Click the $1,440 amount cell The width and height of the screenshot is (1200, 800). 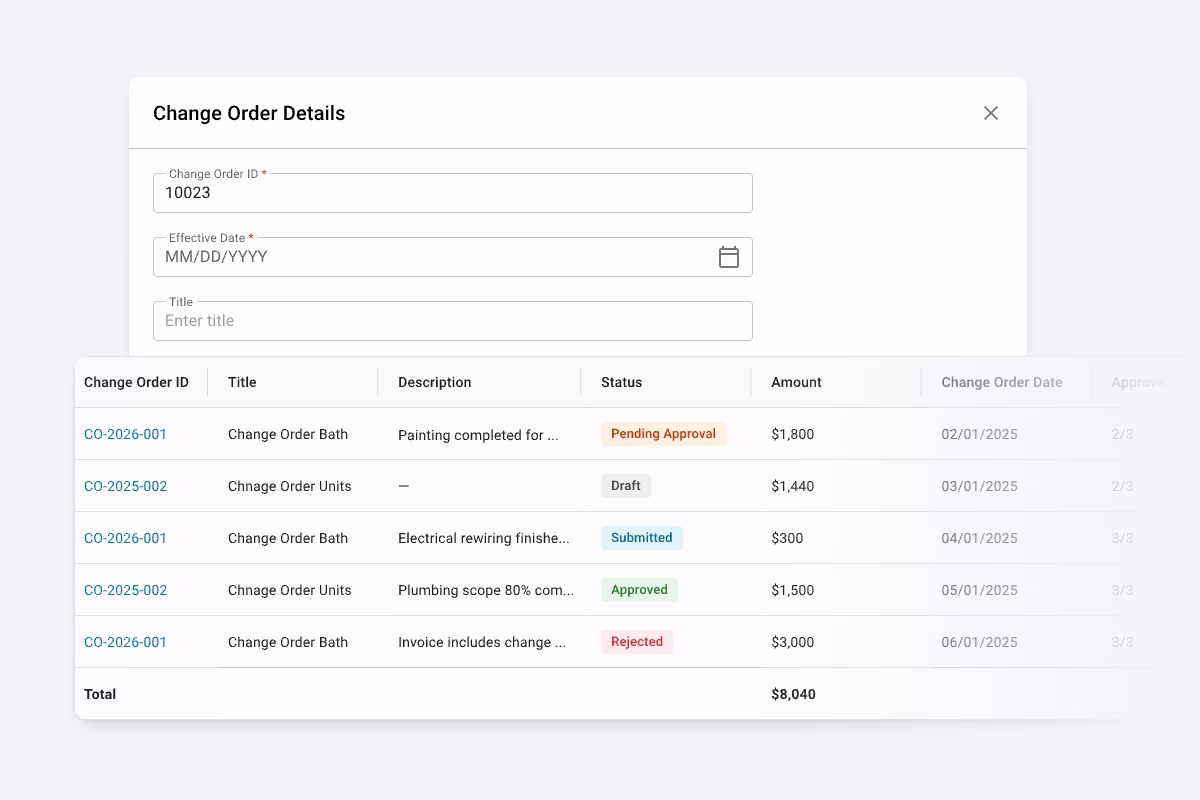[x=793, y=486]
